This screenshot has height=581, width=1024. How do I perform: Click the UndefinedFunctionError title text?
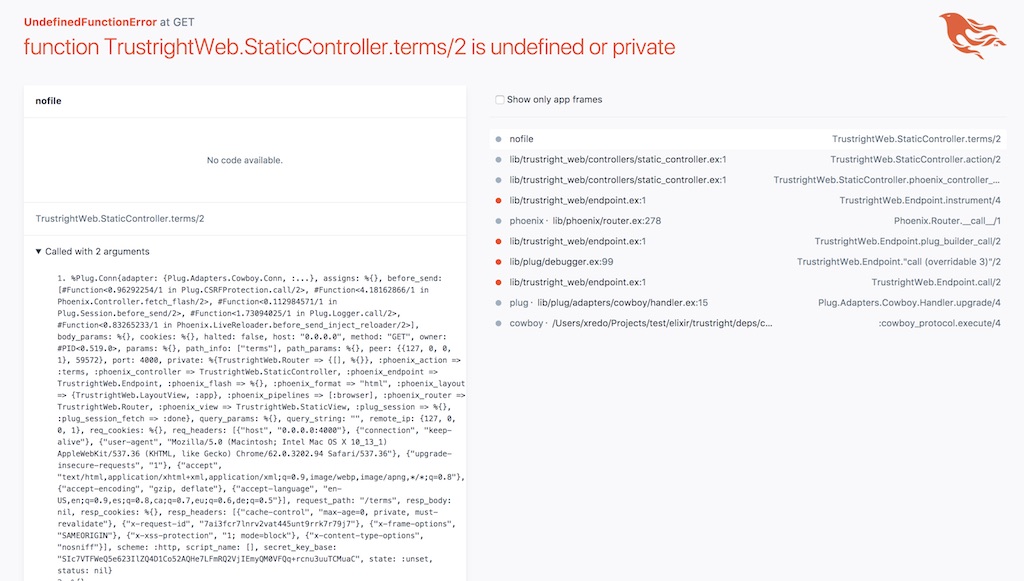pyautogui.click(x=90, y=22)
